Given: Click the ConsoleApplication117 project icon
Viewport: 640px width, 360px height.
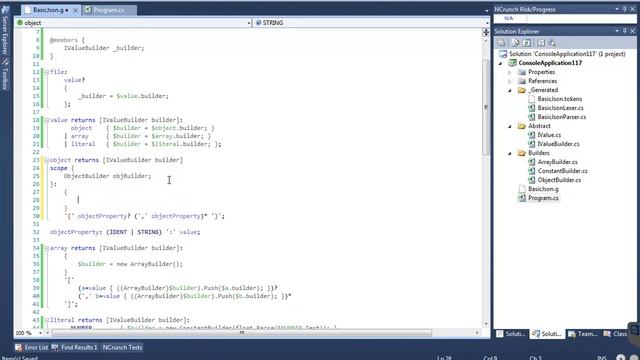Looking at the screenshot, I should tap(512, 63).
